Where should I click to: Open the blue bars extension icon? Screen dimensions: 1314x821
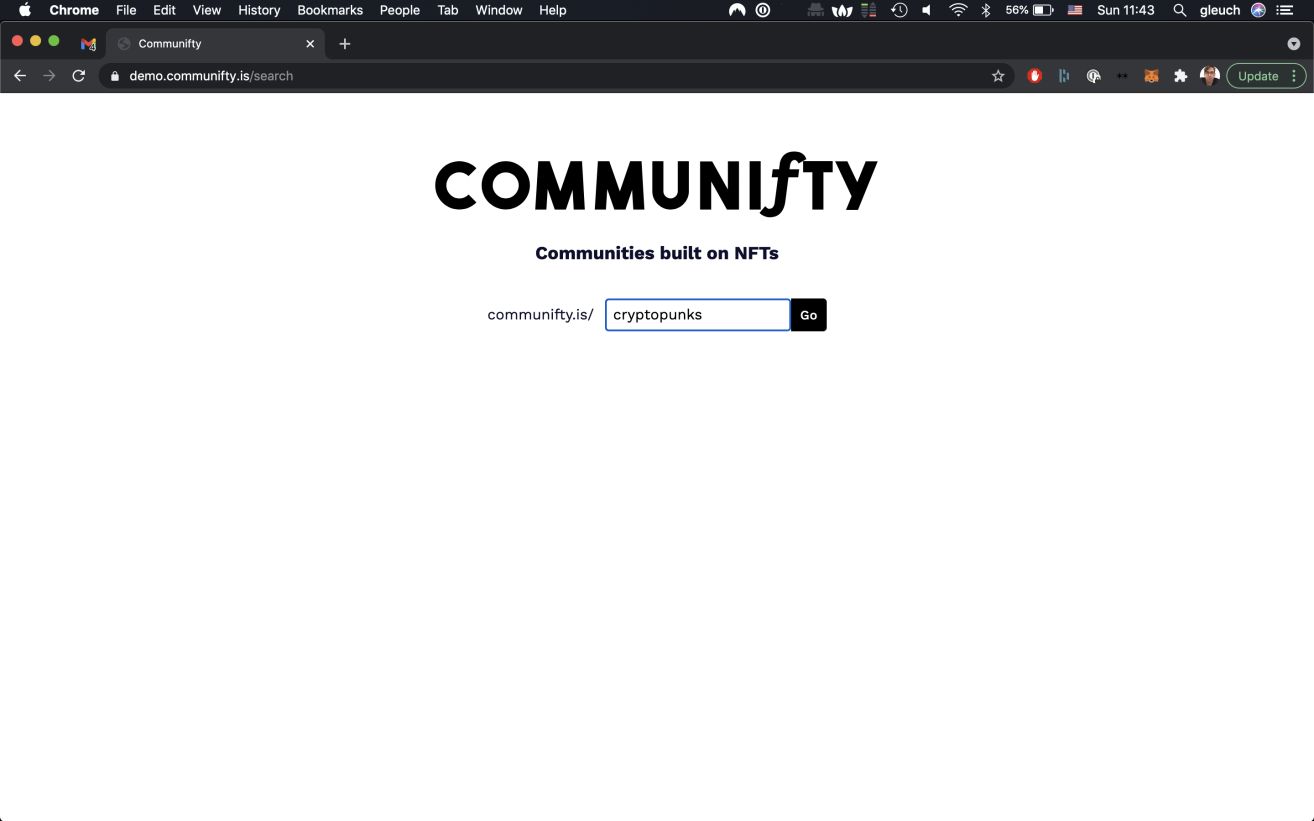click(1064, 76)
